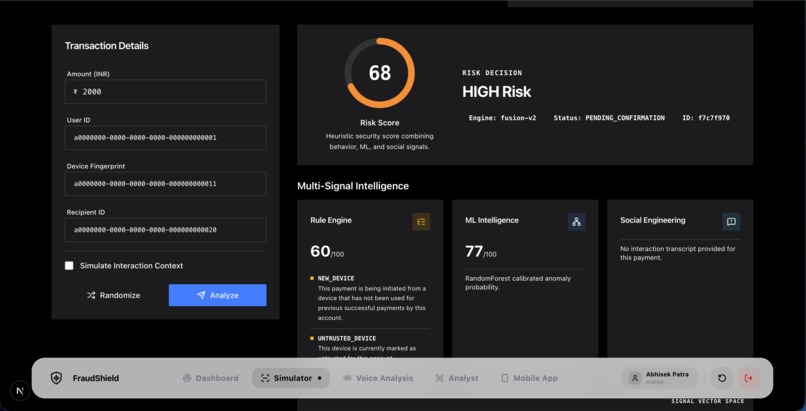
Task: Click the Multi-Signal Intelligence heading
Action: [x=353, y=186]
